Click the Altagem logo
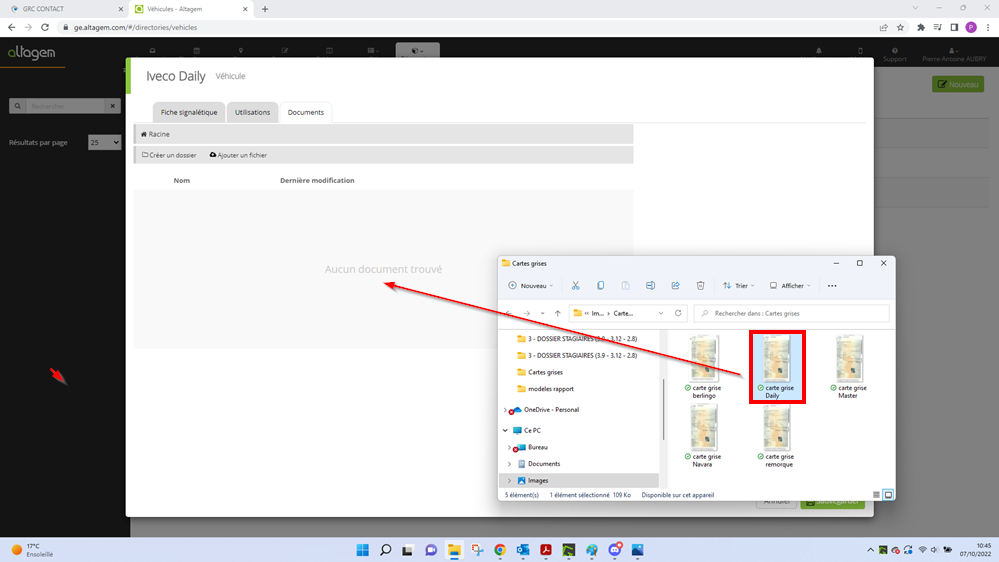 tap(31, 53)
